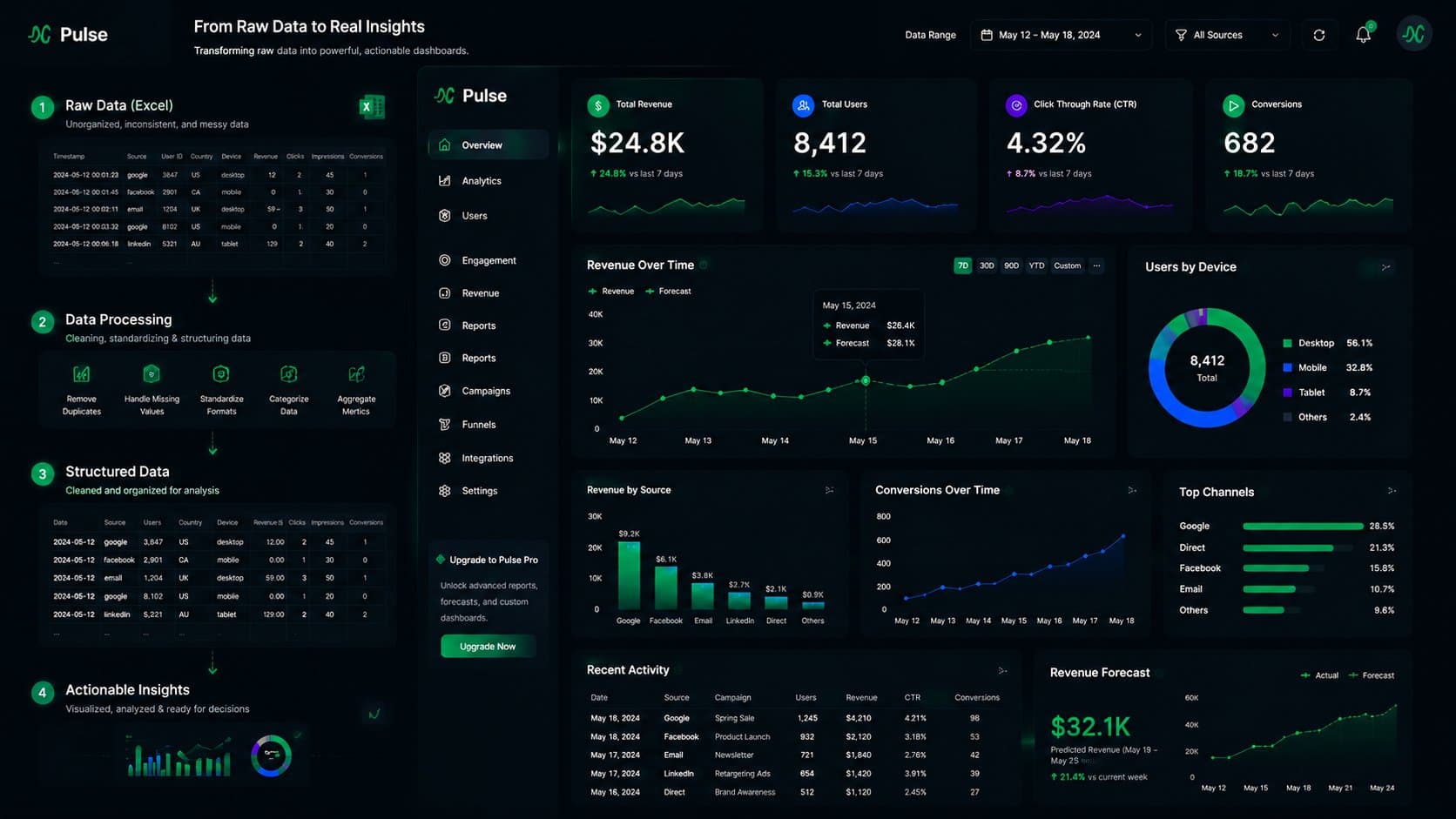Expand the Top Channels card

click(x=1392, y=491)
